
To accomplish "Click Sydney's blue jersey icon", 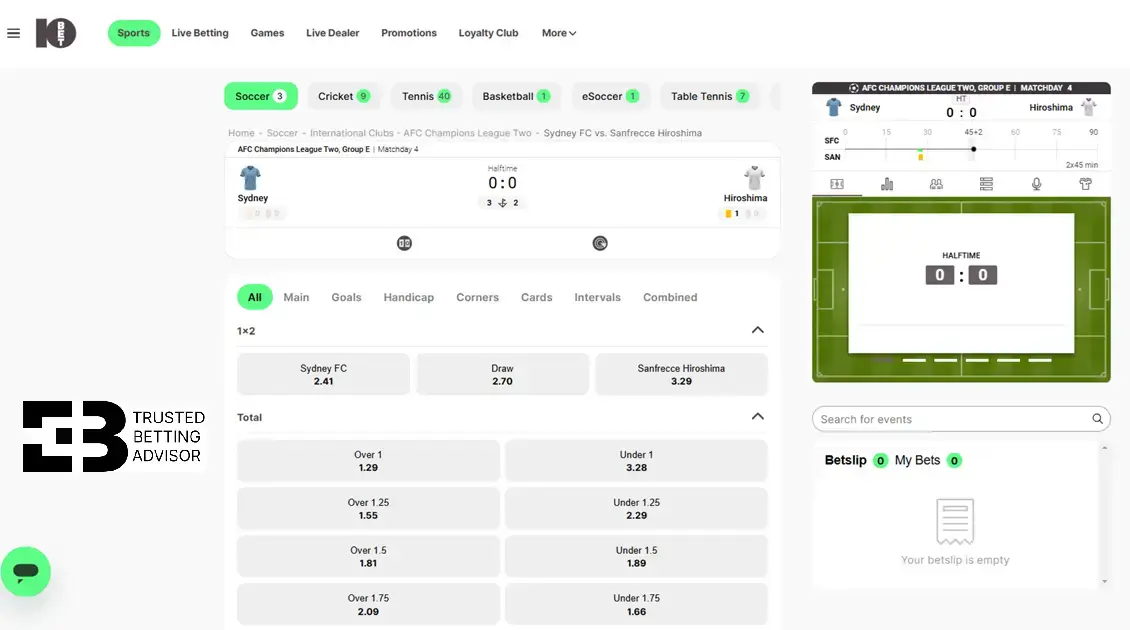I will coord(250,178).
